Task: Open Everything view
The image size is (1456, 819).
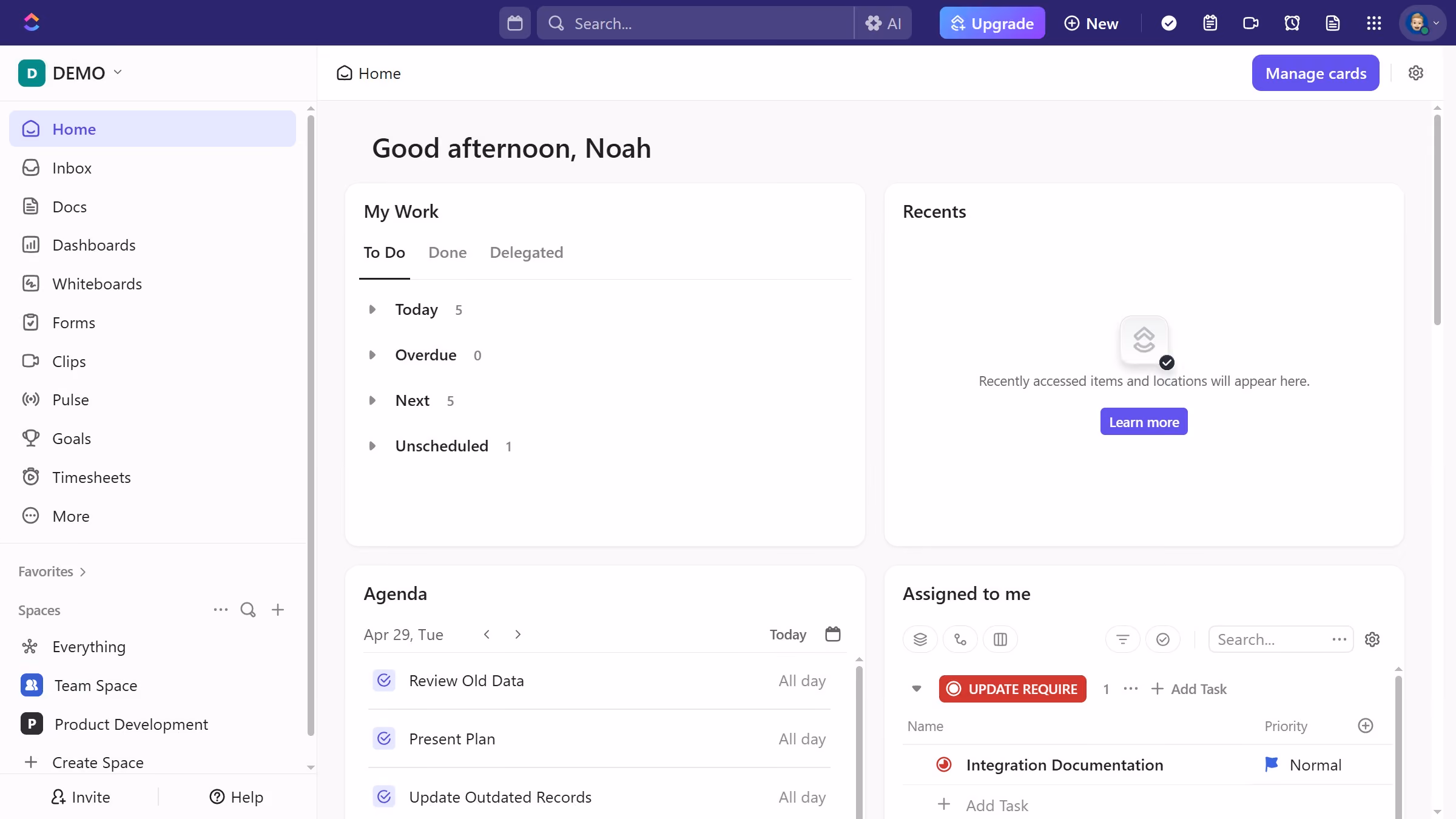Action: (152, 647)
